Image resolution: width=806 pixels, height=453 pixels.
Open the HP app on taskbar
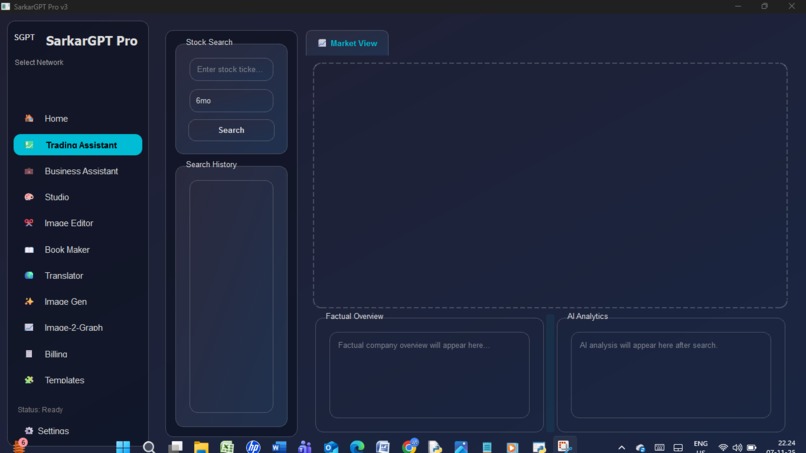(x=253, y=447)
